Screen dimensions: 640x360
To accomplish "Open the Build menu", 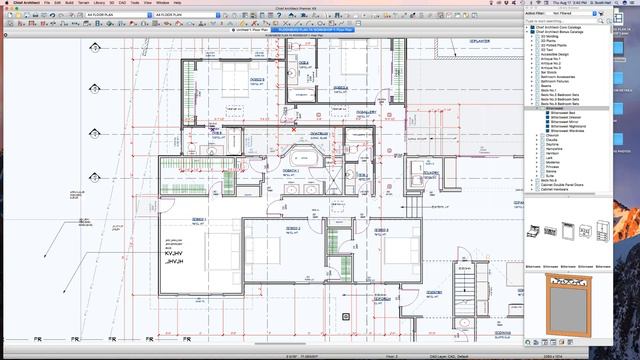I will (x=69, y=2).
